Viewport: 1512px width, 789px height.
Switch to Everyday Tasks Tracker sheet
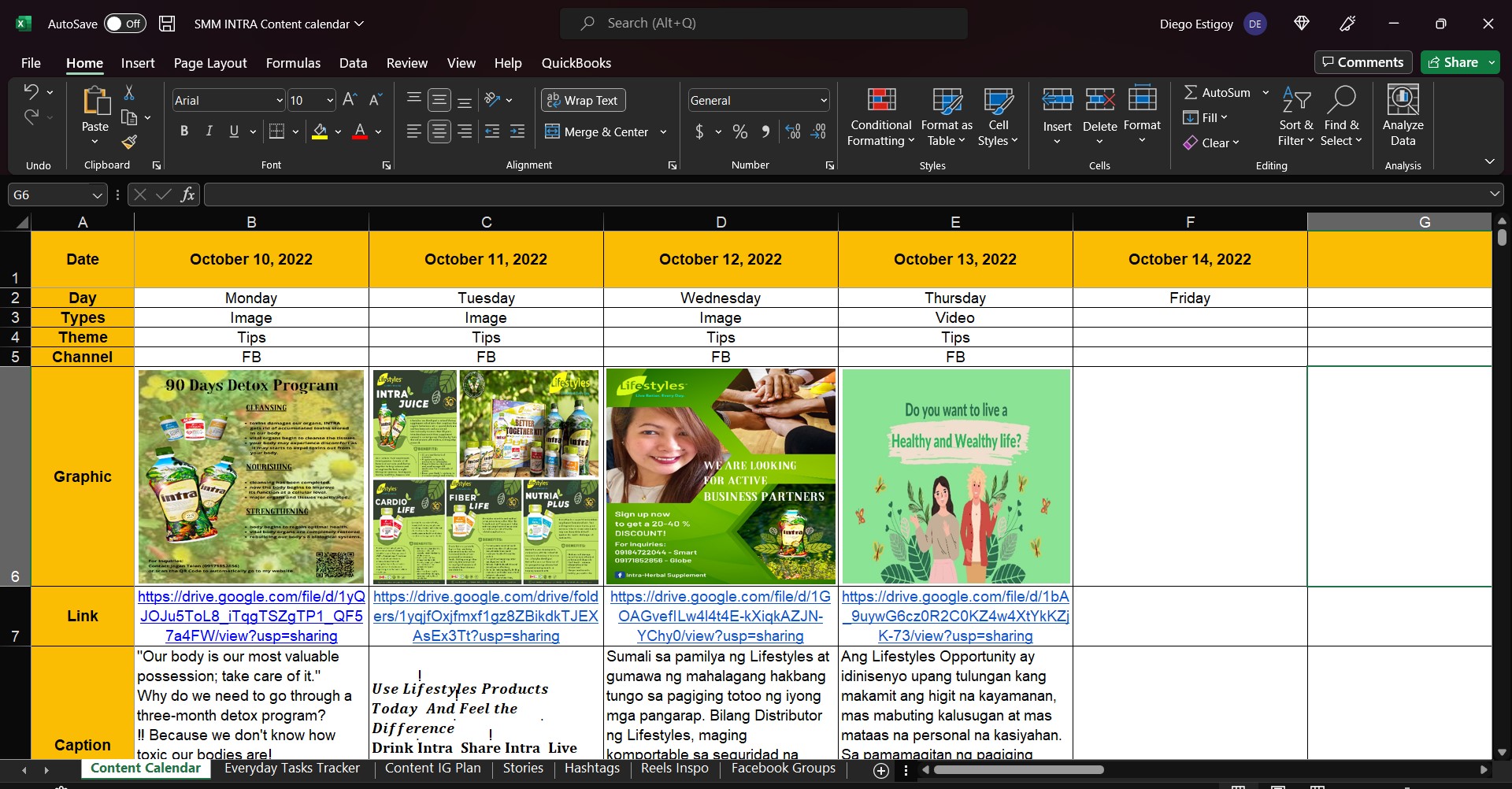(x=292, y=769)
